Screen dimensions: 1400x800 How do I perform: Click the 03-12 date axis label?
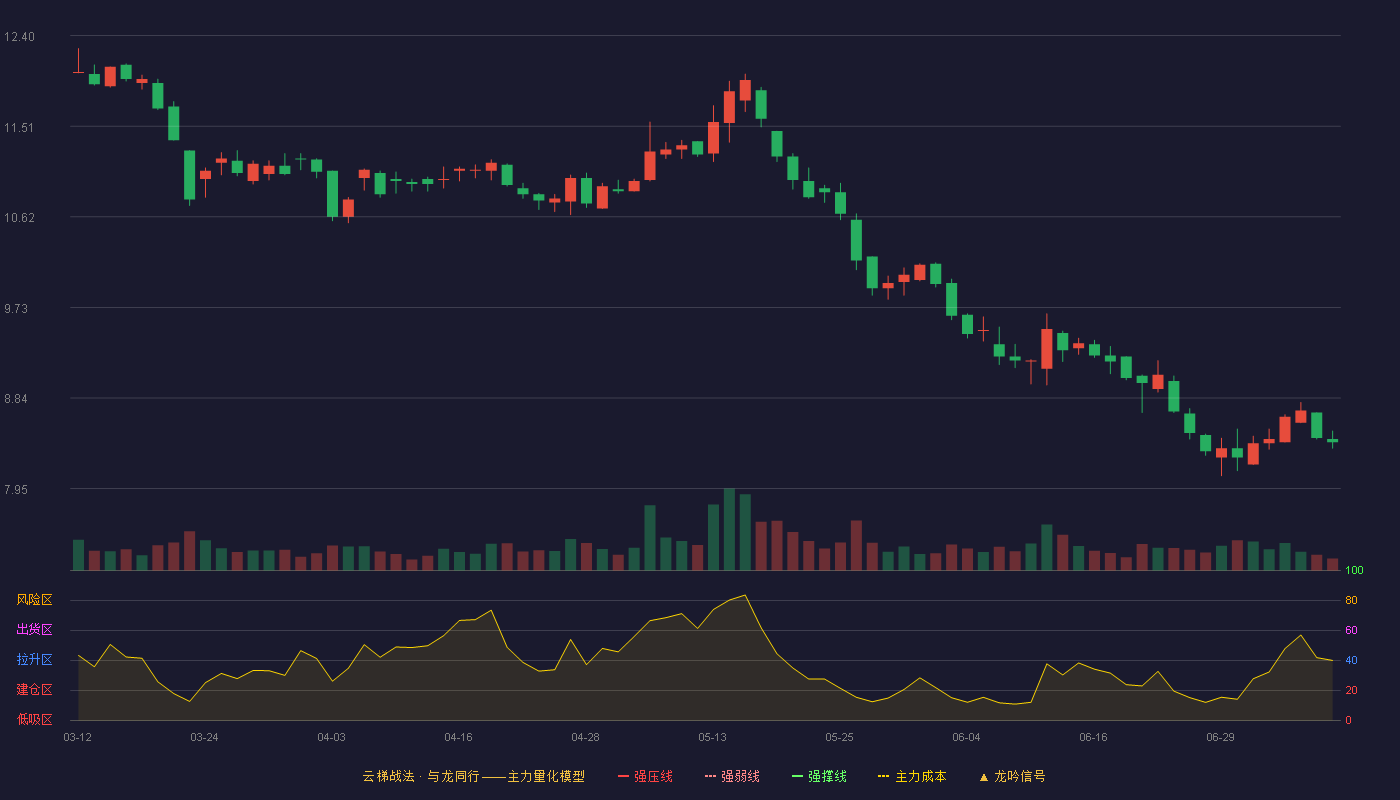[x=78, y=737]
